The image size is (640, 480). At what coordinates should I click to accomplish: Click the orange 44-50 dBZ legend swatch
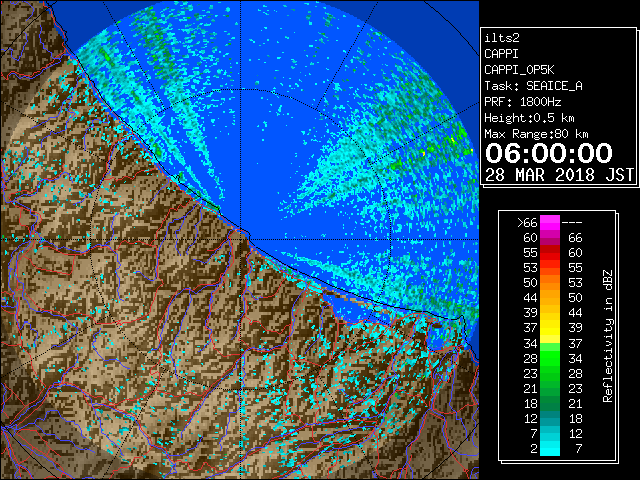pos(550,298)
